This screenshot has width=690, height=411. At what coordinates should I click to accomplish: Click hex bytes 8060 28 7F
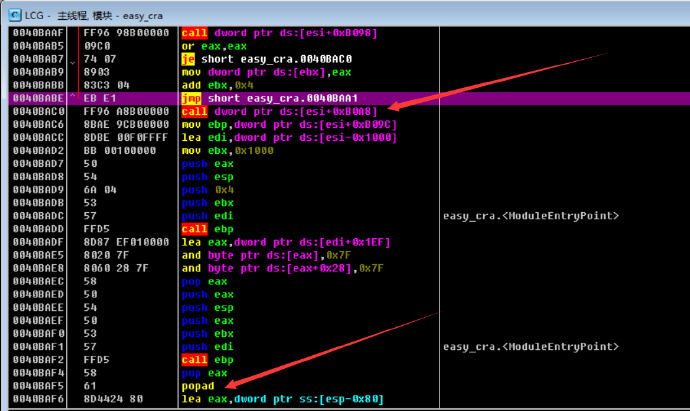tap(116, 268)
